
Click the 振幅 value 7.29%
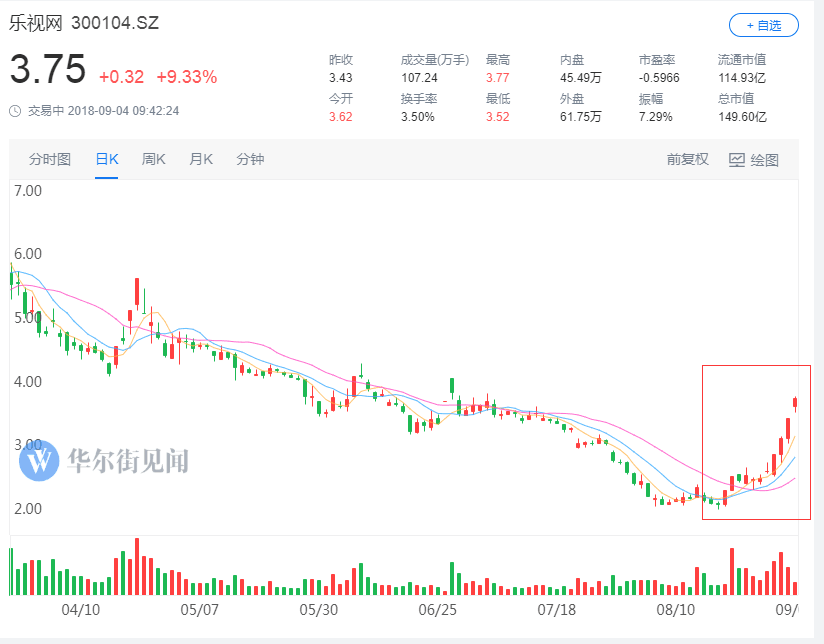coord(655,117)
